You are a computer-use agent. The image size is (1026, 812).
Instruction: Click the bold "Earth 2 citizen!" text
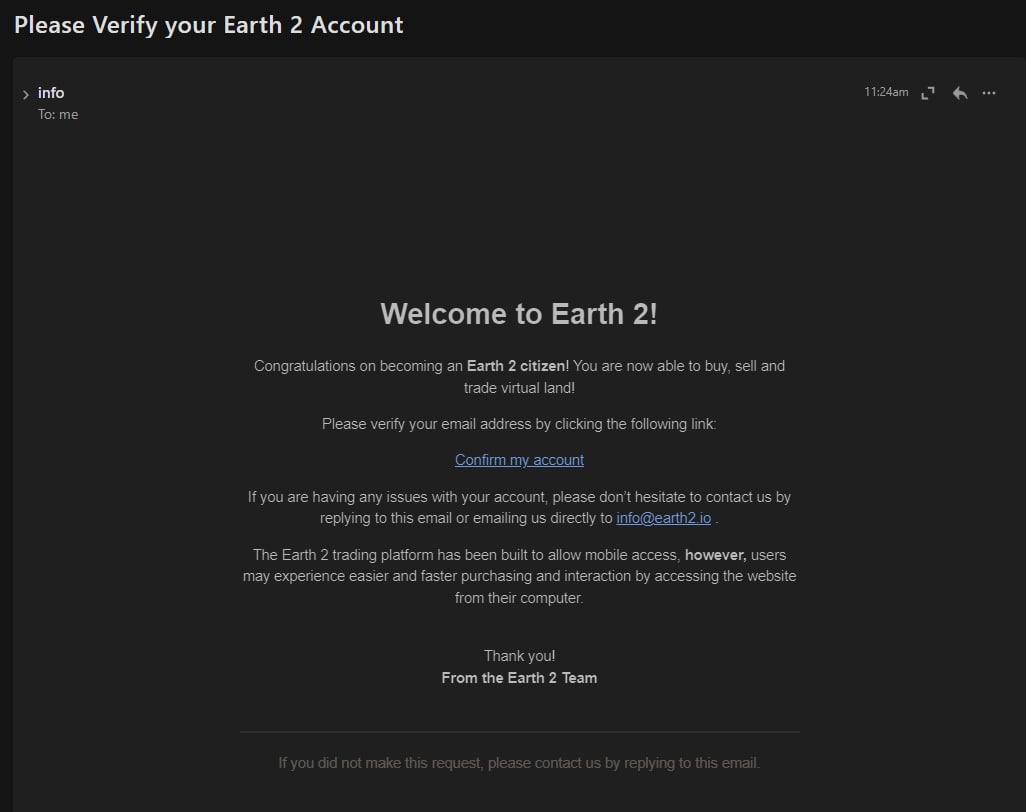tap(518, 366)
